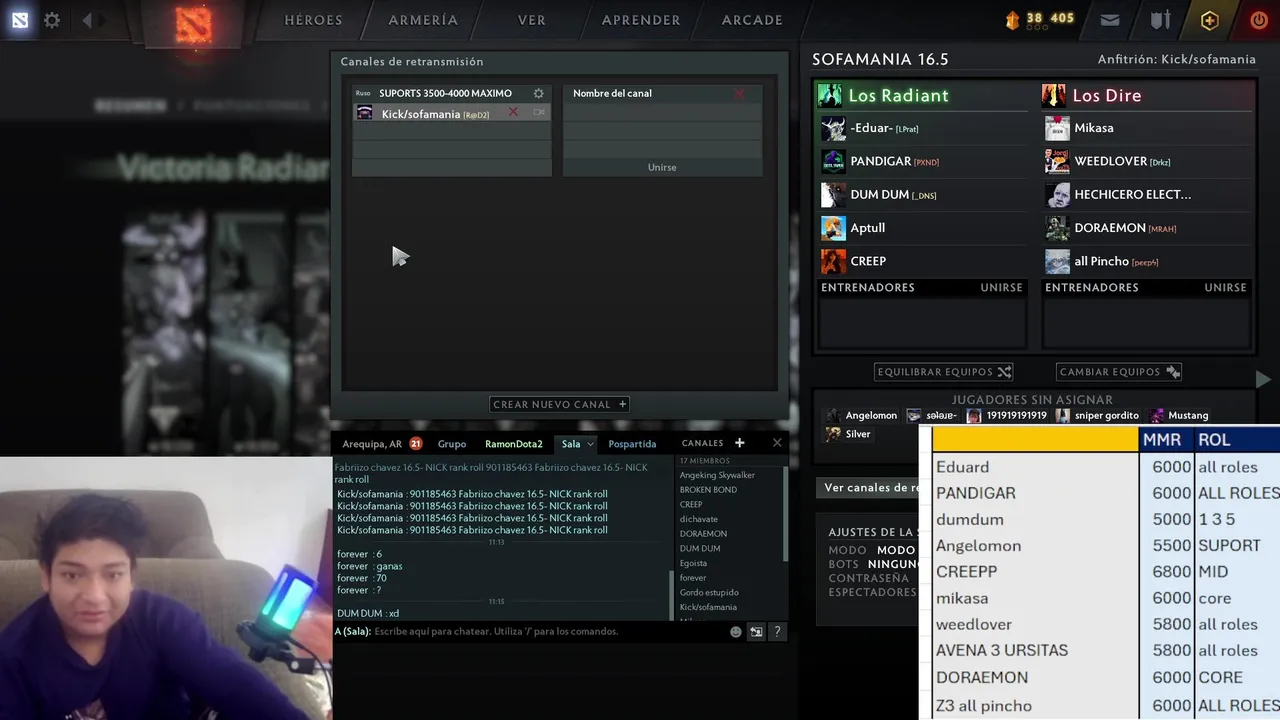Click DORAEMON player avatar in Dire
The width and height of the screenshot is (1280, 720).
coord(1057,228)
